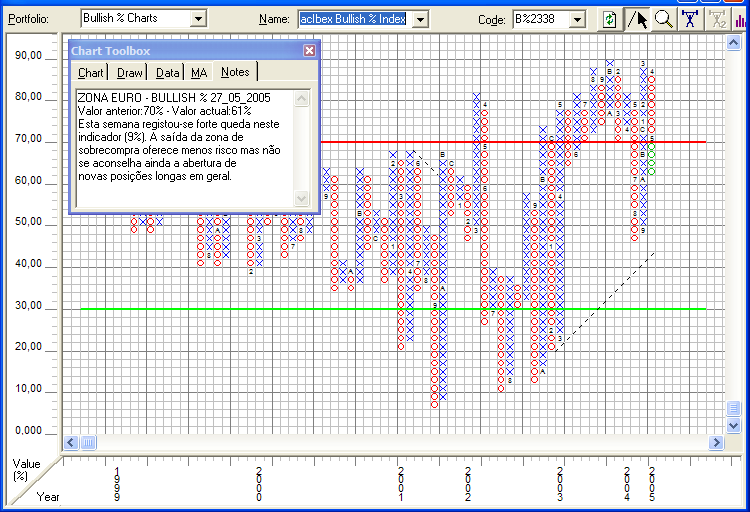Activate the magnifying glass zoom tool
750x512 pixels.
pos(663,20)
